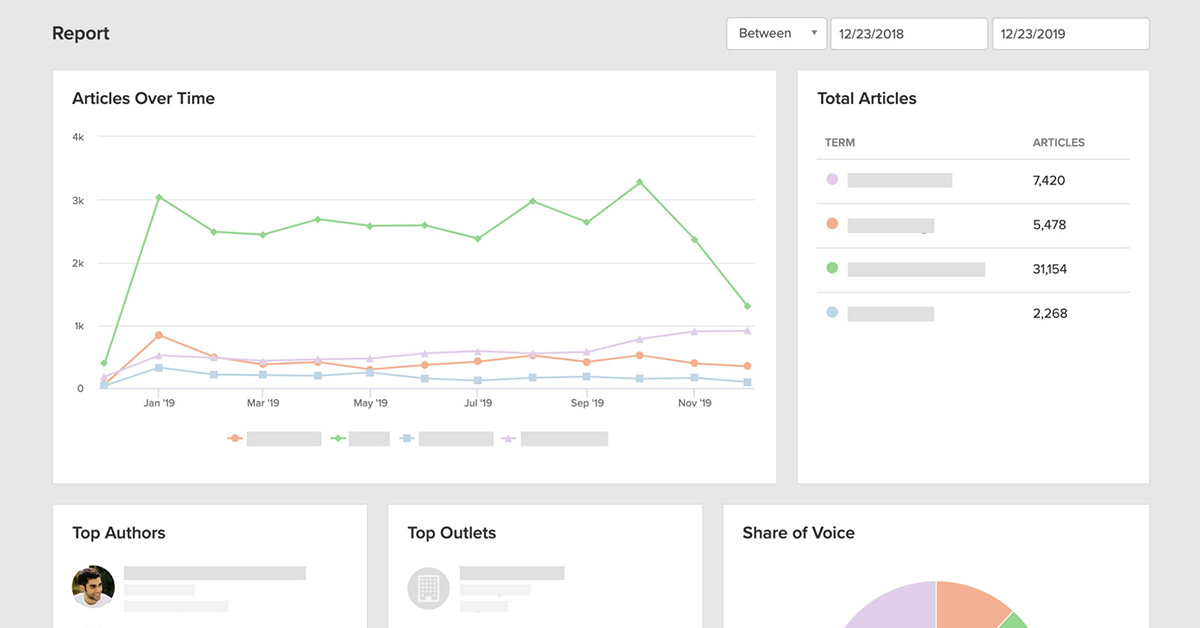Click the orange line data point at Jan '19
Screen dimensions: 1200x628
(x=158, y=335)
